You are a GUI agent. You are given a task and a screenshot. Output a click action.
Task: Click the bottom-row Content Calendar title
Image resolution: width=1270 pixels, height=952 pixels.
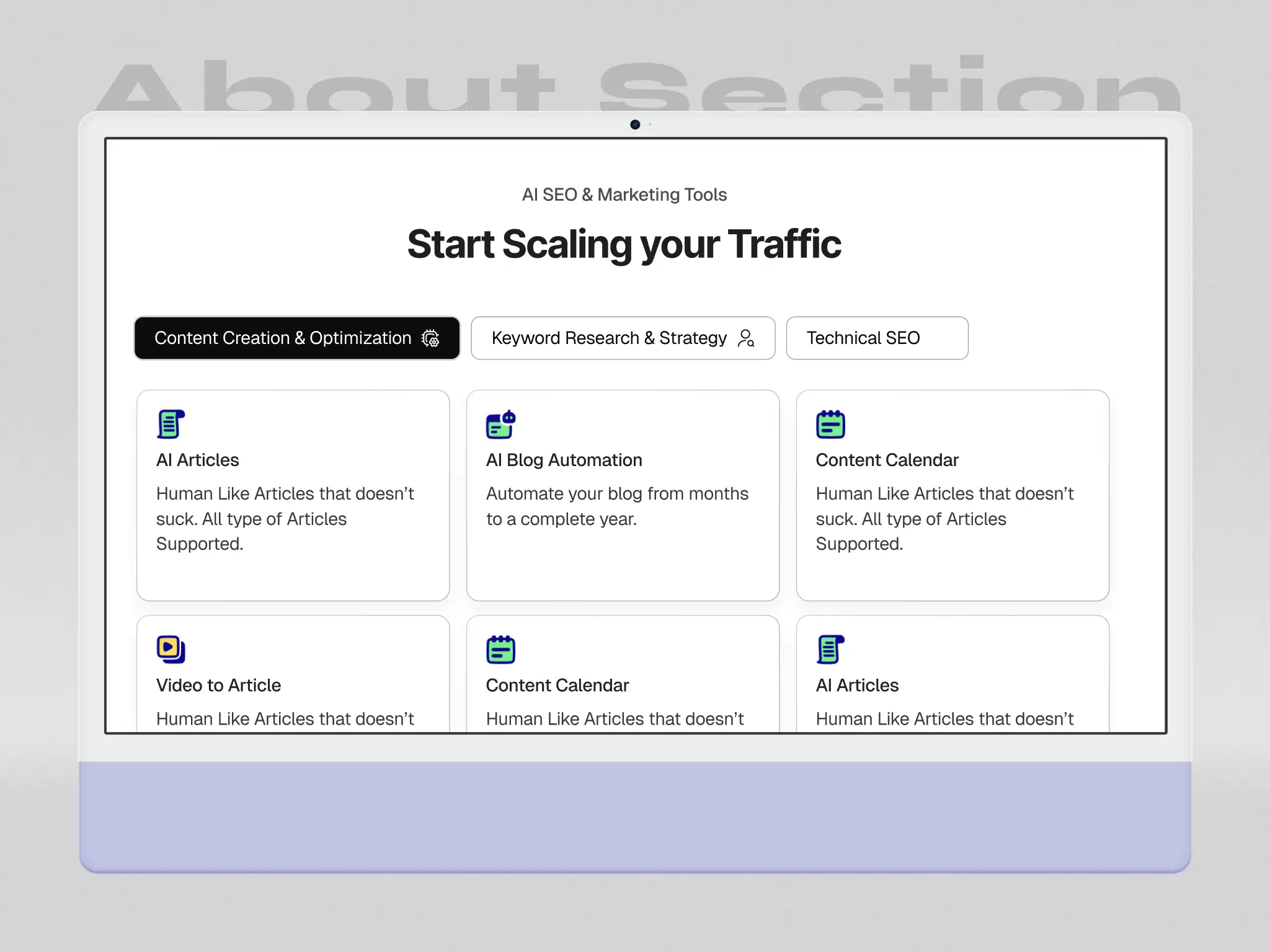pyautogui.click(x=557, y=685)
